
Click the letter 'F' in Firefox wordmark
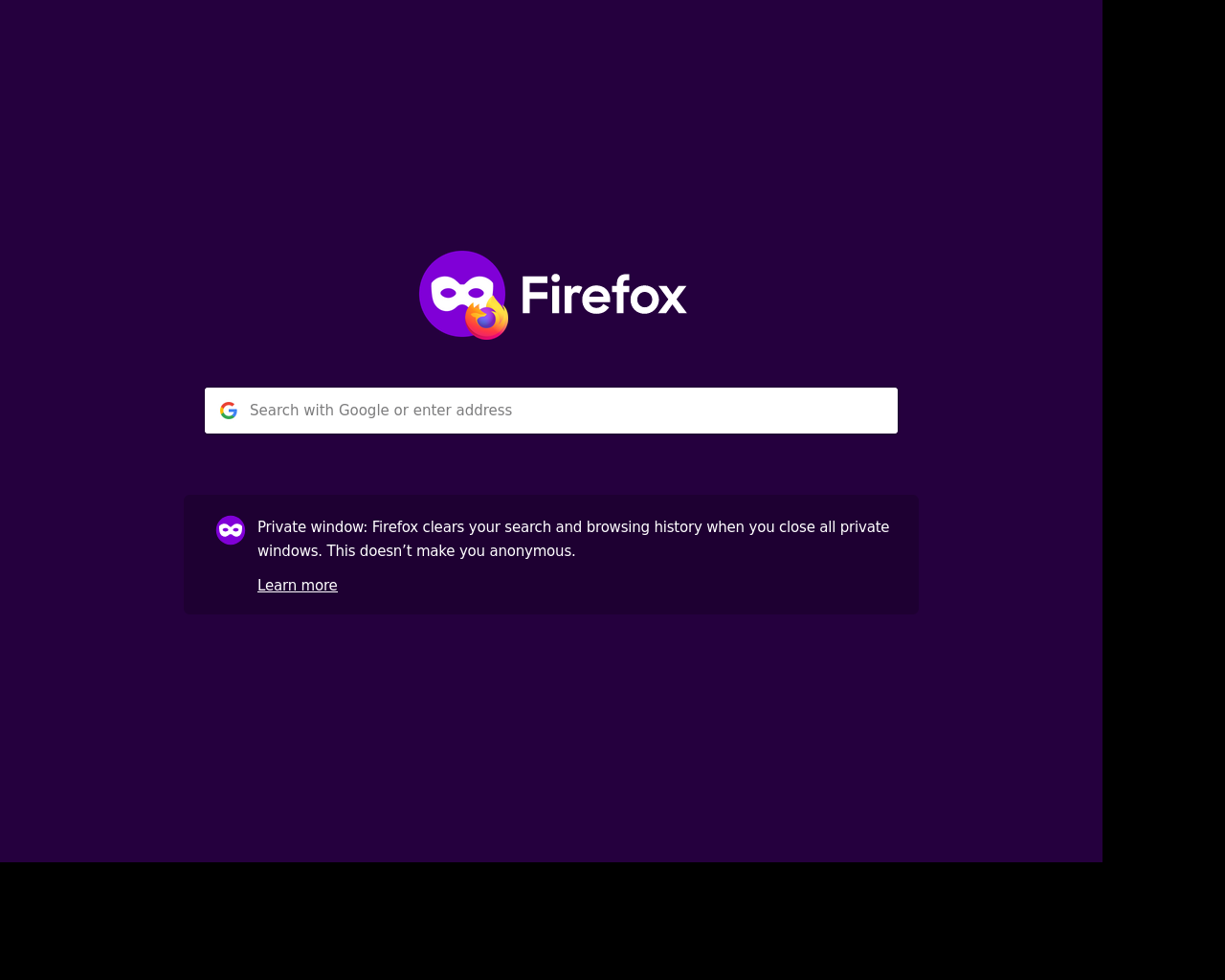click(534, 294)
